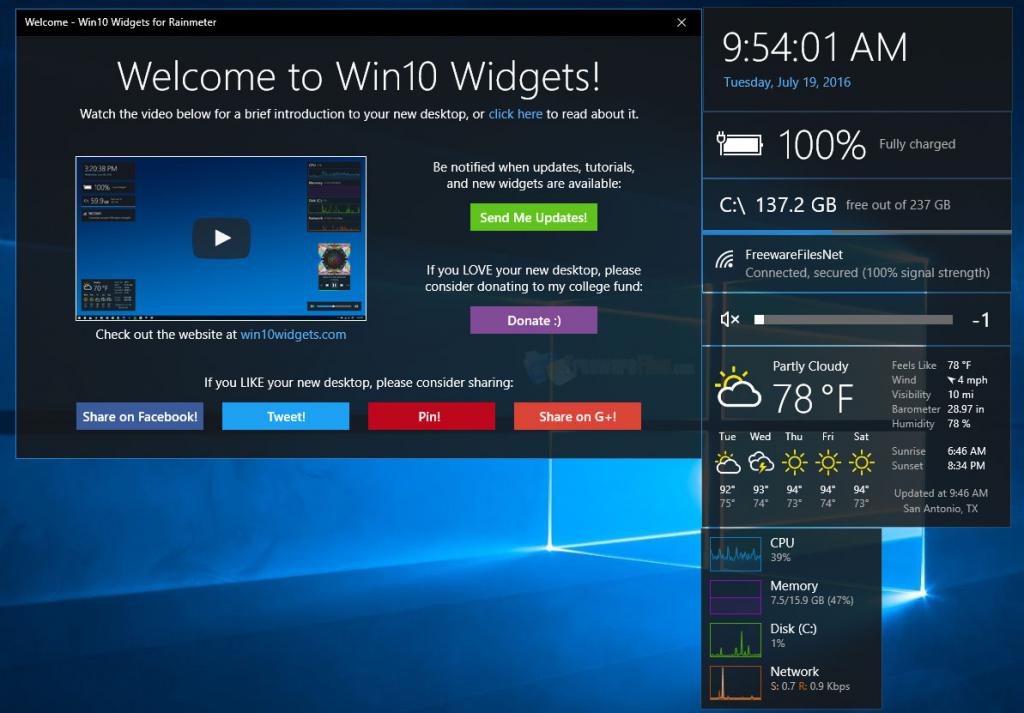
Task: Click the Donate :) button
Action: (534, 321)
